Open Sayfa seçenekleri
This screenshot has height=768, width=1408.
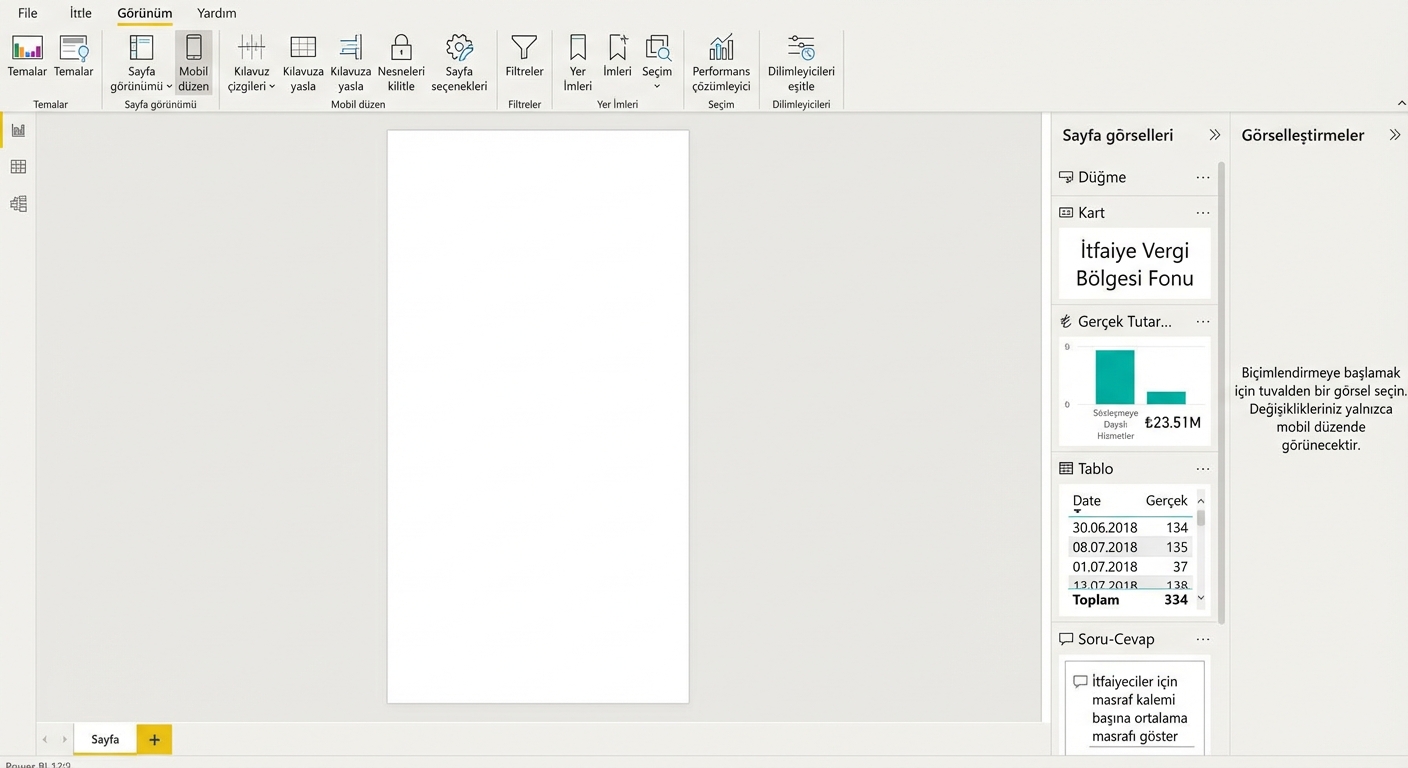click(x=459, y=60)
